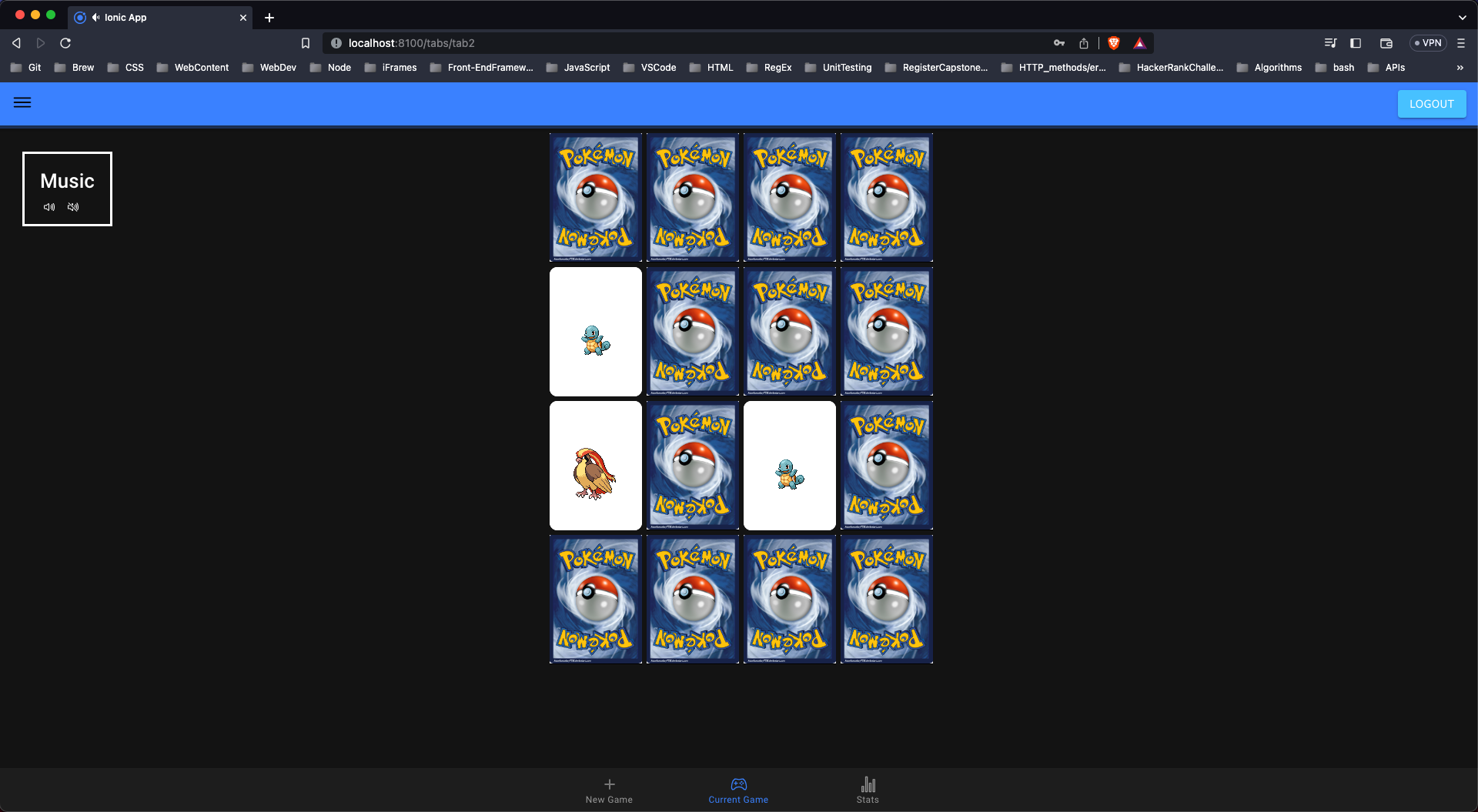Open the bash bookmarks folder
Screen dimensions: 1478x812
pyautogui.click(x=1335, y=68)
